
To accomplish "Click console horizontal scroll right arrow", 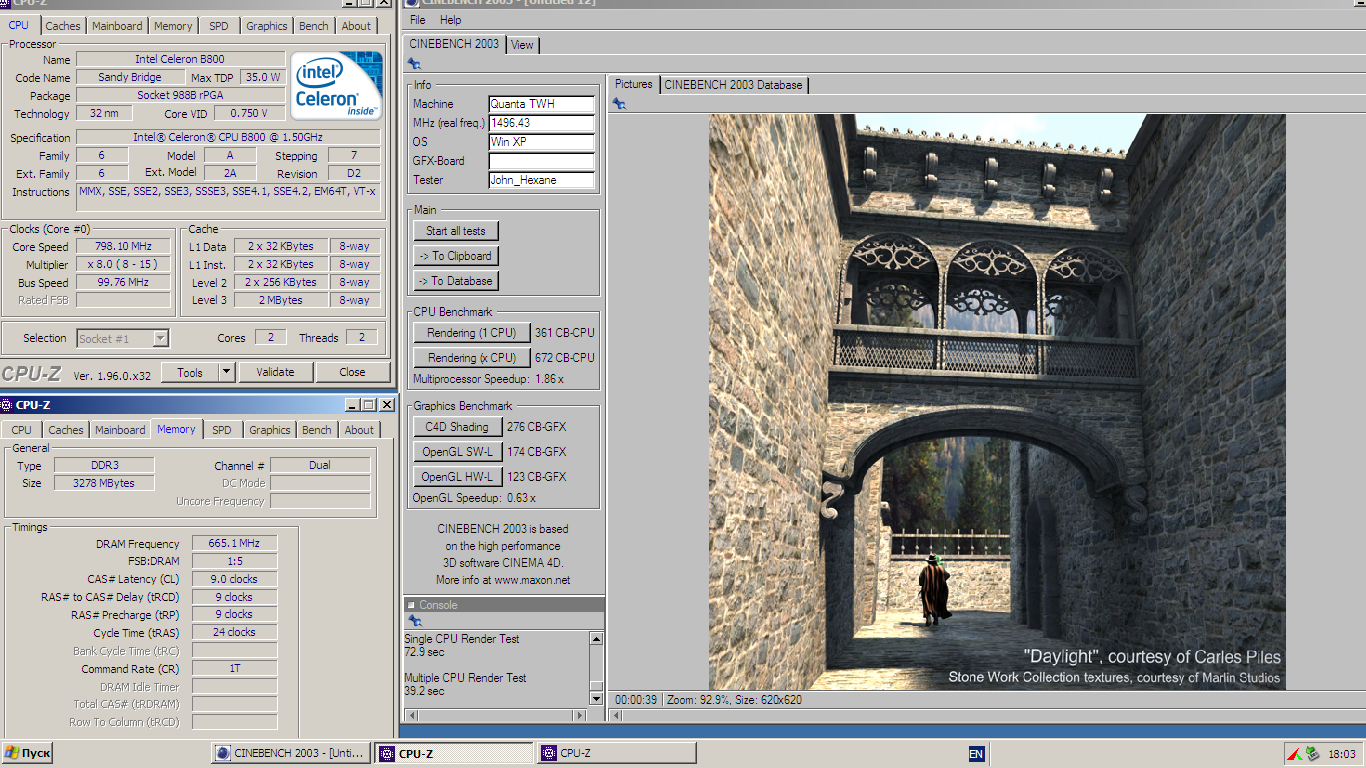I will point(582,715).
